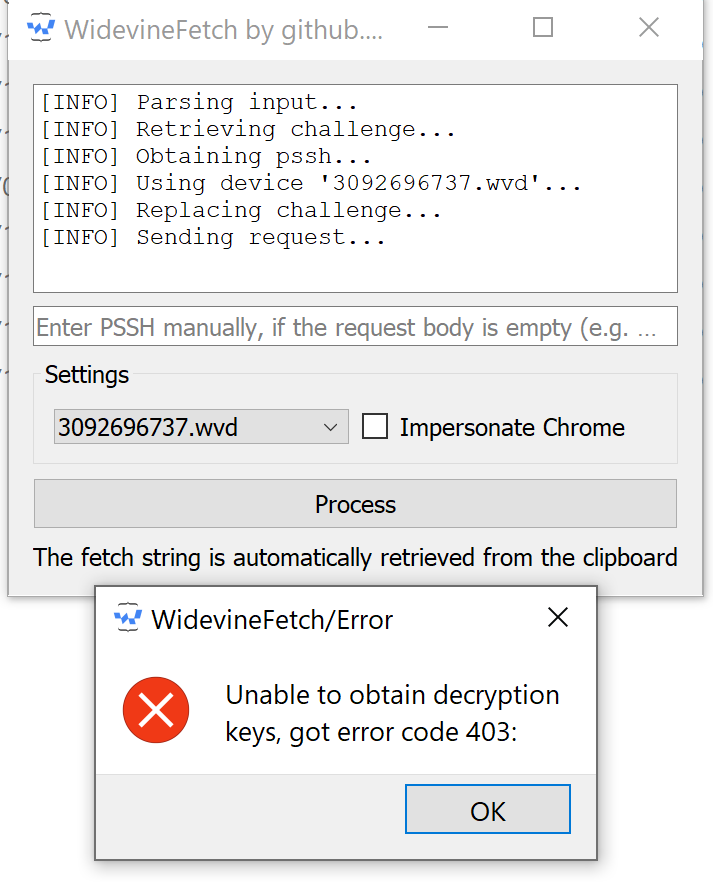Viewport: 713px width, 882px height.
Task: Click the "Obtaining pssh..." log line
Action: click(x=205, y=156)
